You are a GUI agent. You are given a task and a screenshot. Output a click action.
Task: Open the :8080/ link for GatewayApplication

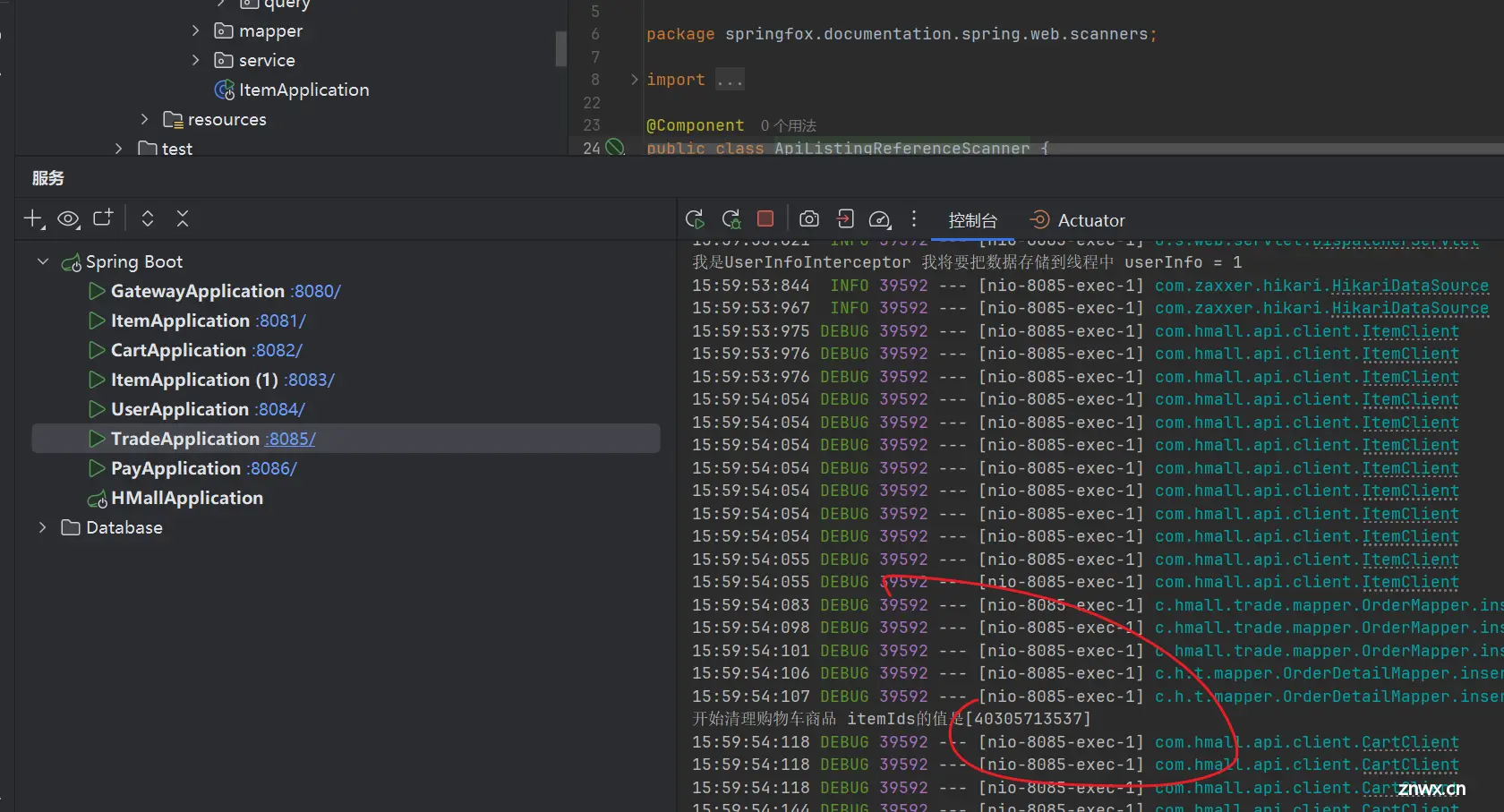click(x=315, y=291)
